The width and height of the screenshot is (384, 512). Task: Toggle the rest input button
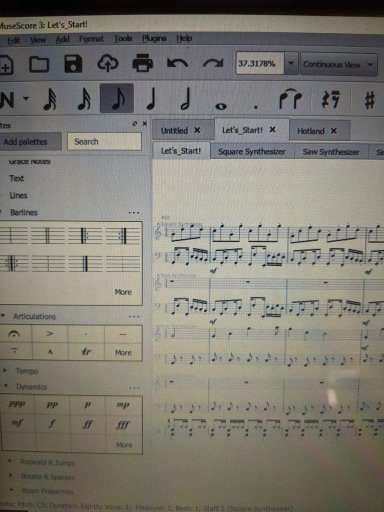[330, 99]
